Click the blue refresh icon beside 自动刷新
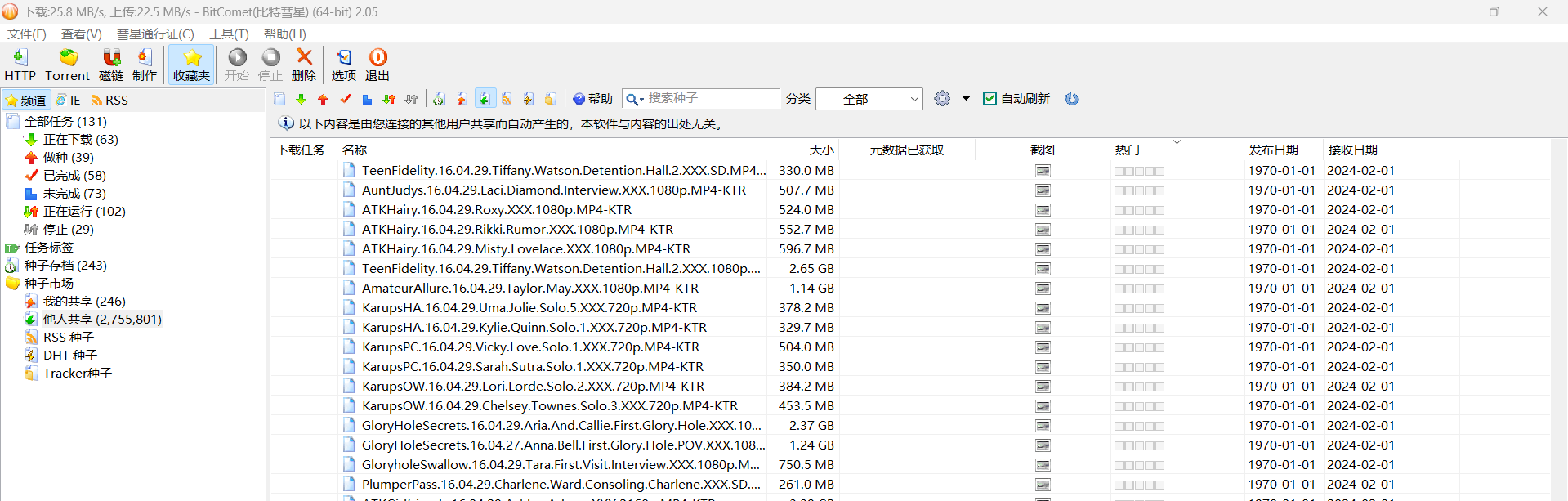 [1072, 99]
